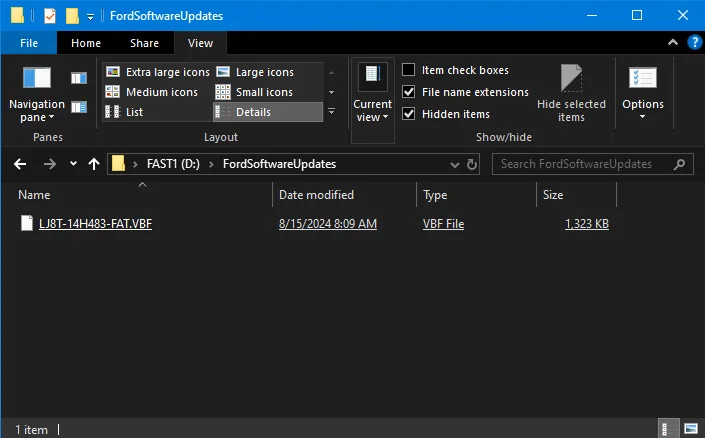Switch to large thumbnails status bar icon
Viewport: 705px width, 438px height.
pos(691,429)
